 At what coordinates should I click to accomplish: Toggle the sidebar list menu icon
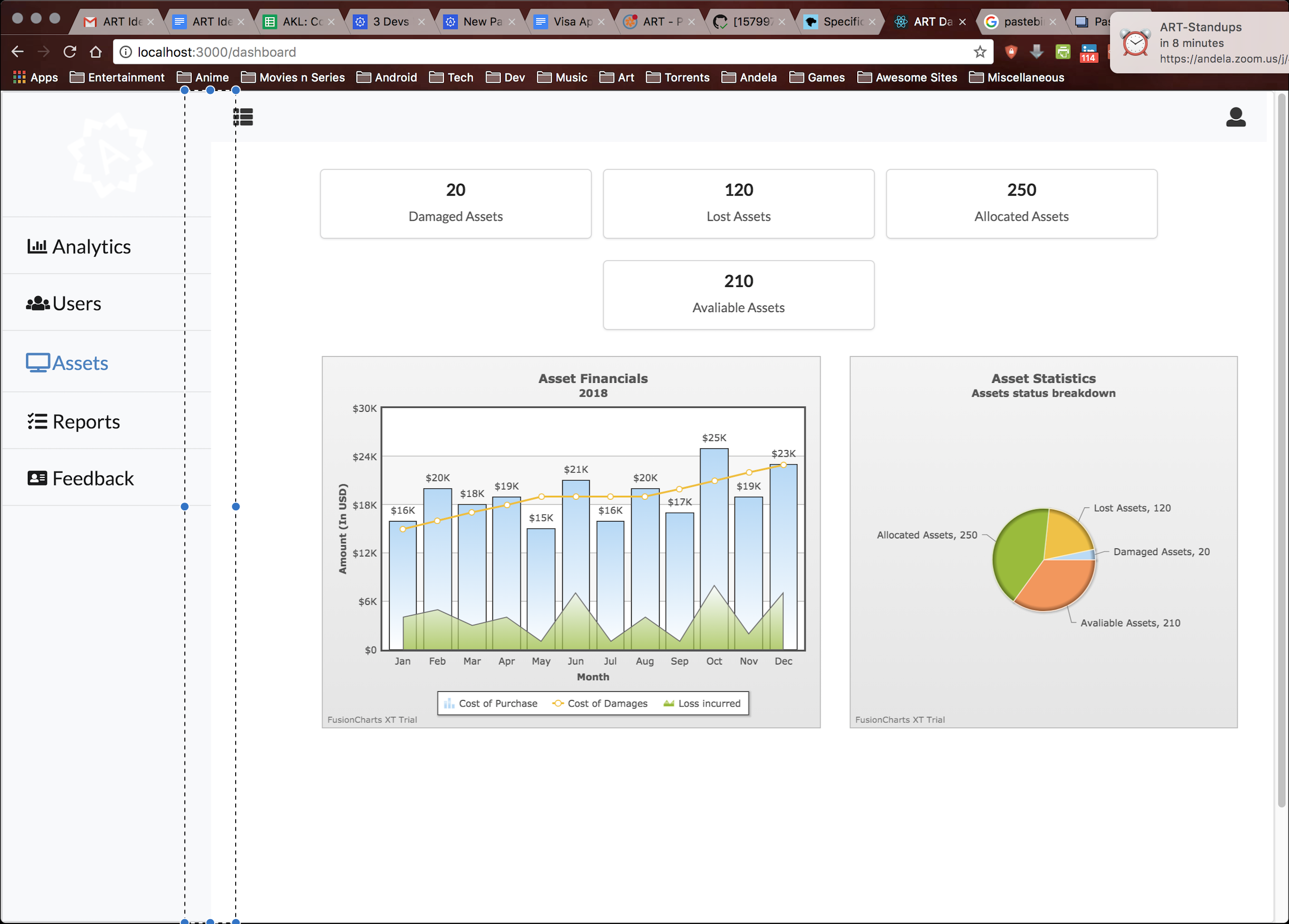click(243, 116)
